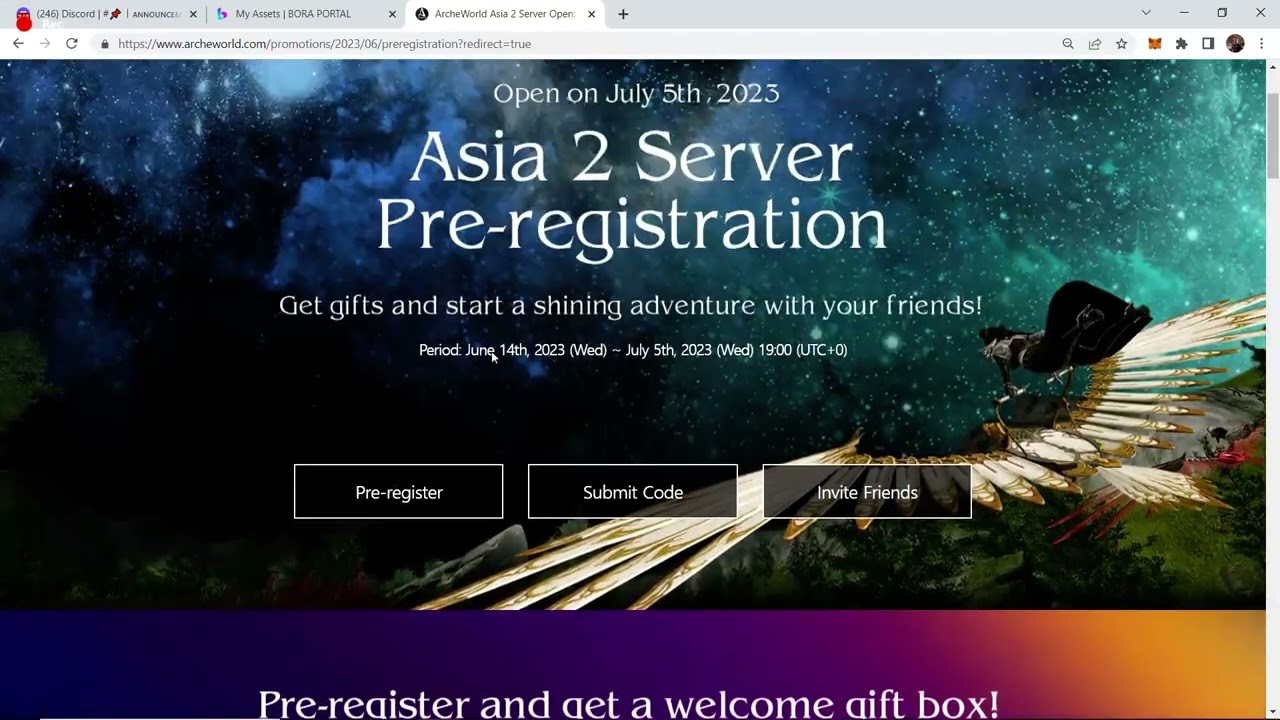Click the Submit Code button

click(x=633, y=492)
